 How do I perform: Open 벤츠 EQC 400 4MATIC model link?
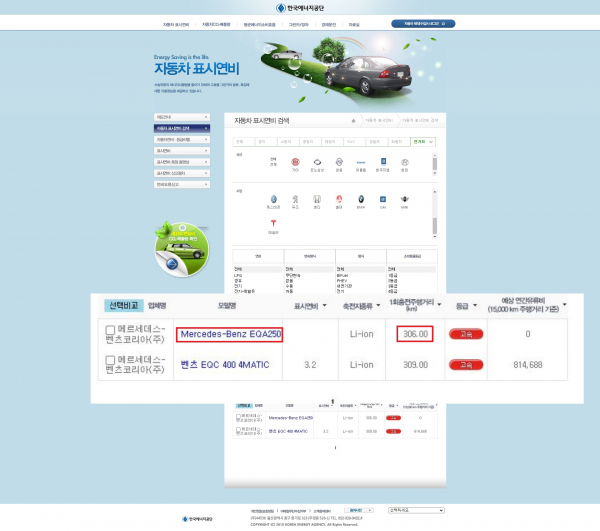click(x=225, y=365)
